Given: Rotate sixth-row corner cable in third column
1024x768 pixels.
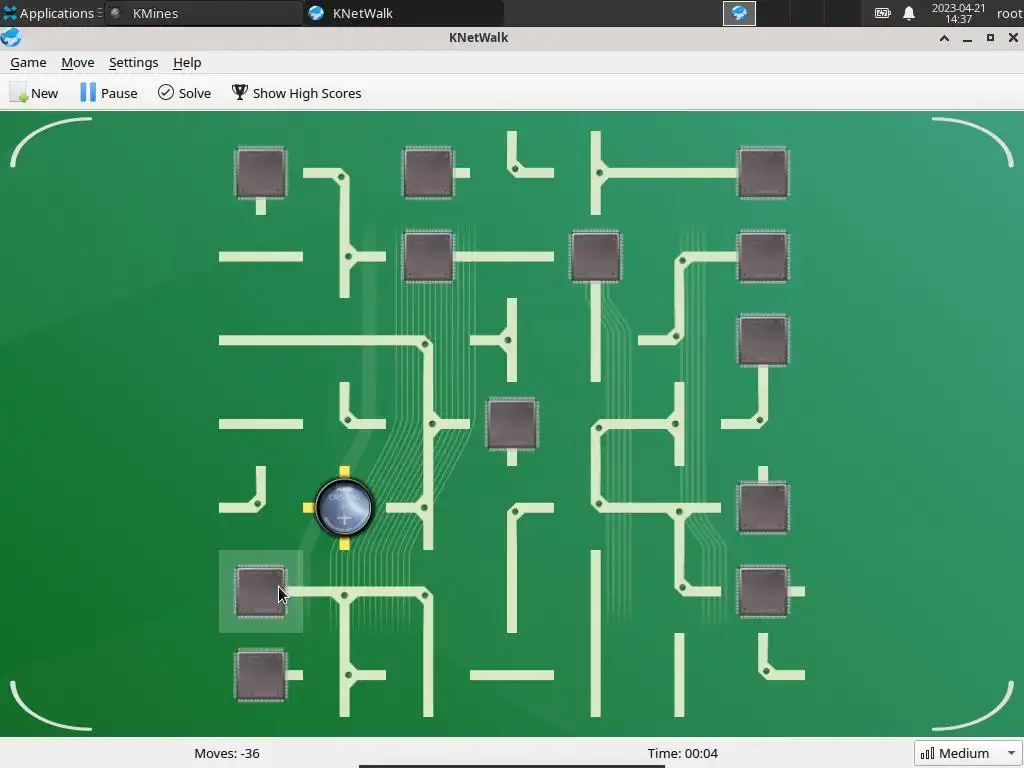Looking at the screenshot, I should [428, 591].
